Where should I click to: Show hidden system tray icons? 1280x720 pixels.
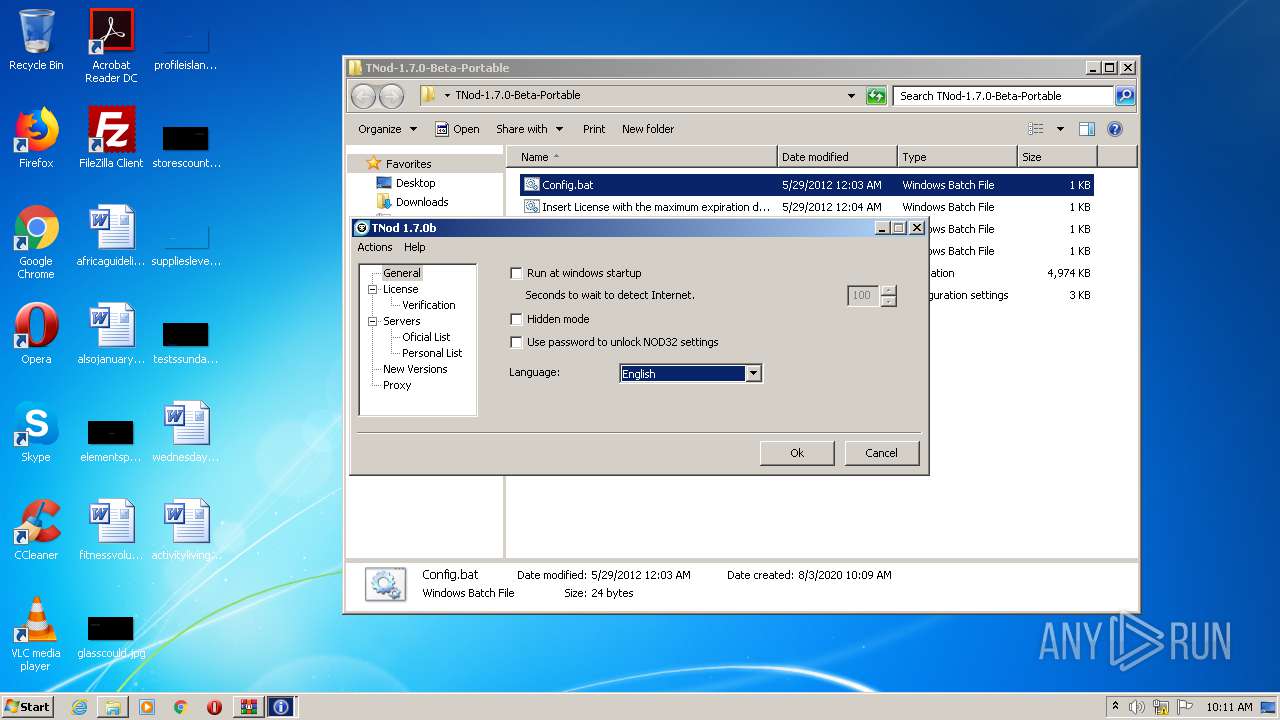coord(1115,707)
